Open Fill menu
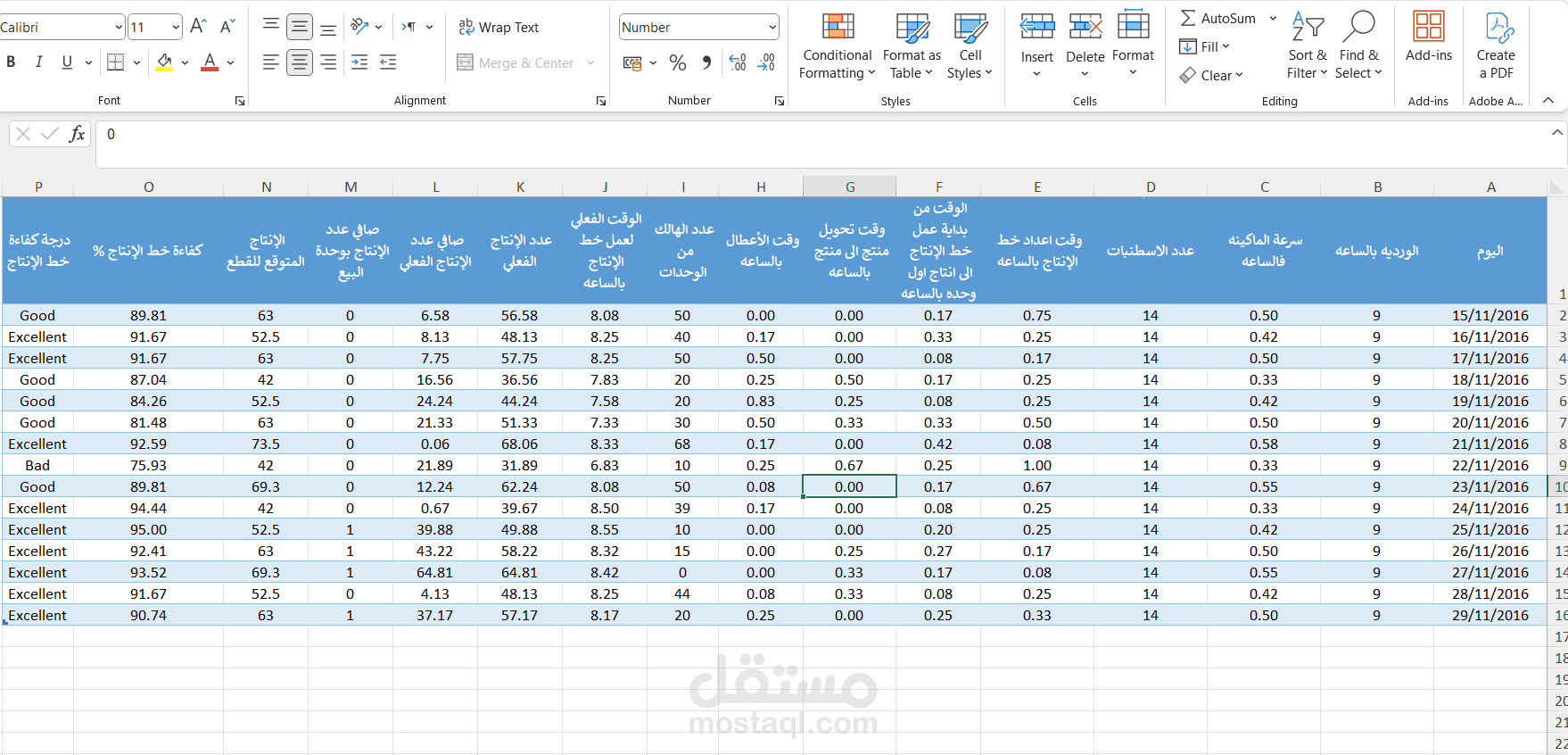The height and width of the screenshot is (755, 1568). pyautogui.click(x=1204, y=46)
